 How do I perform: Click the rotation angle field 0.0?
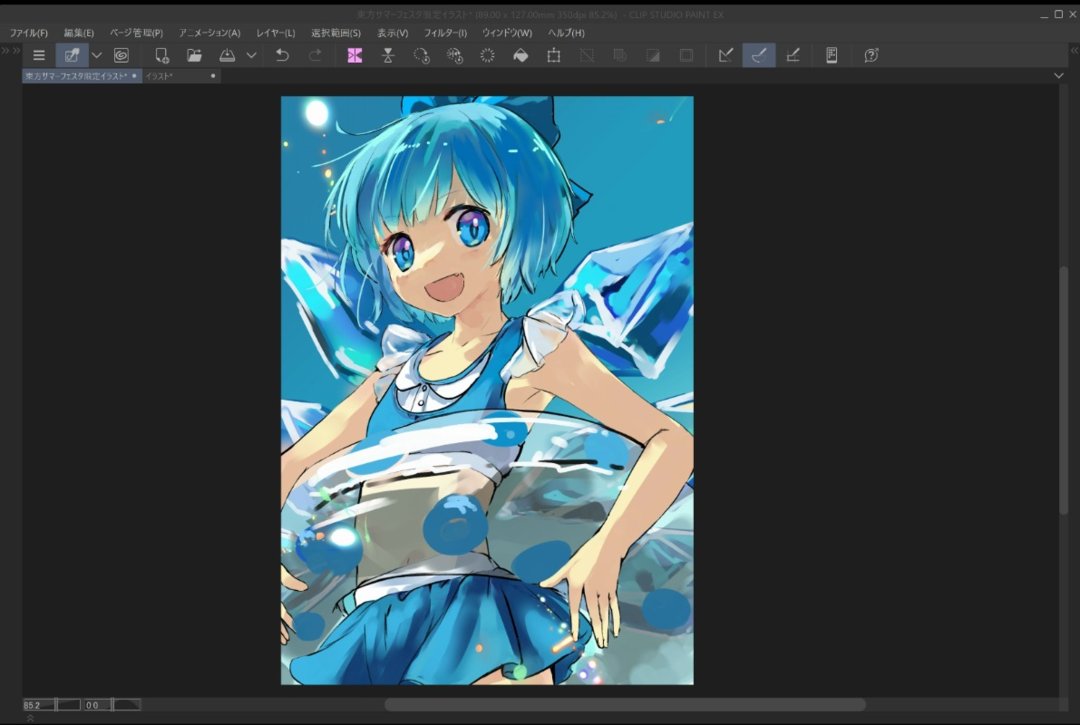[x=92, y=705]
